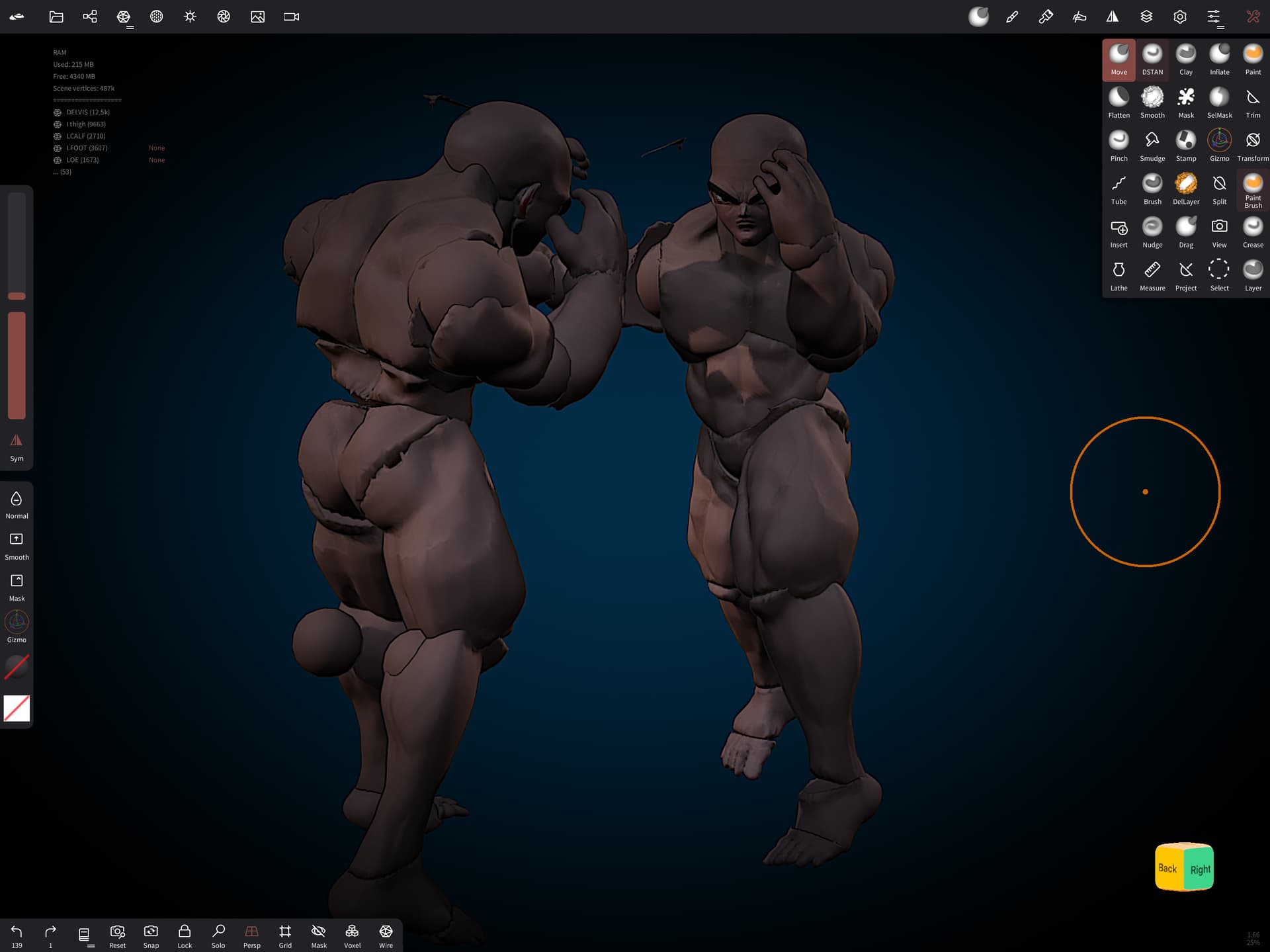The width and height of the screenshot is (1270, 952).
Task: Click the Right face of view cube
Action: tap(1200, 869)
